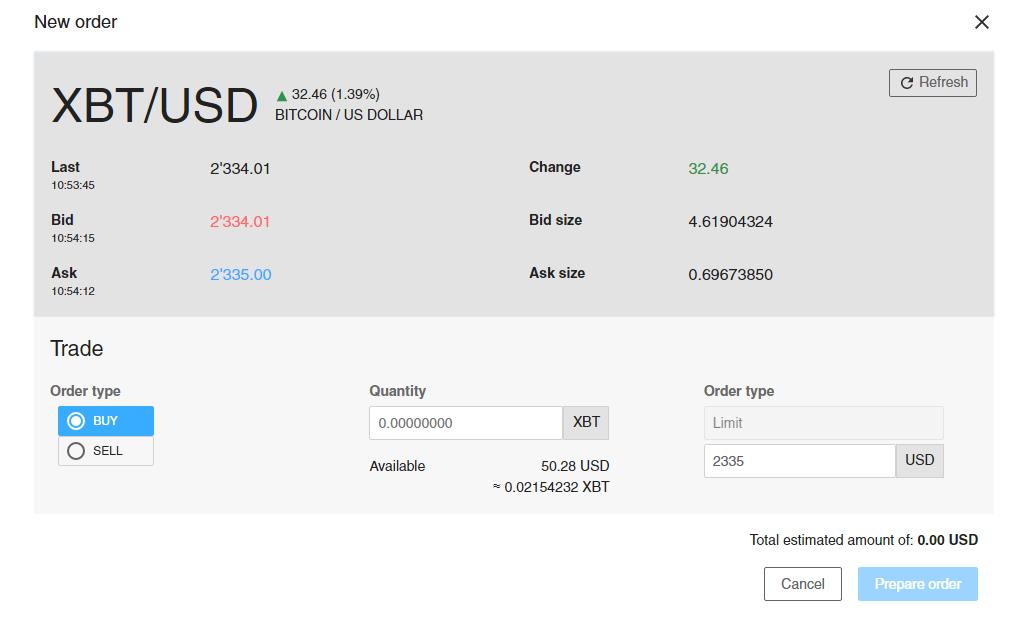Click the Trade section heading
Viewport: 1033px width, 628px height.
coord(77,349)
